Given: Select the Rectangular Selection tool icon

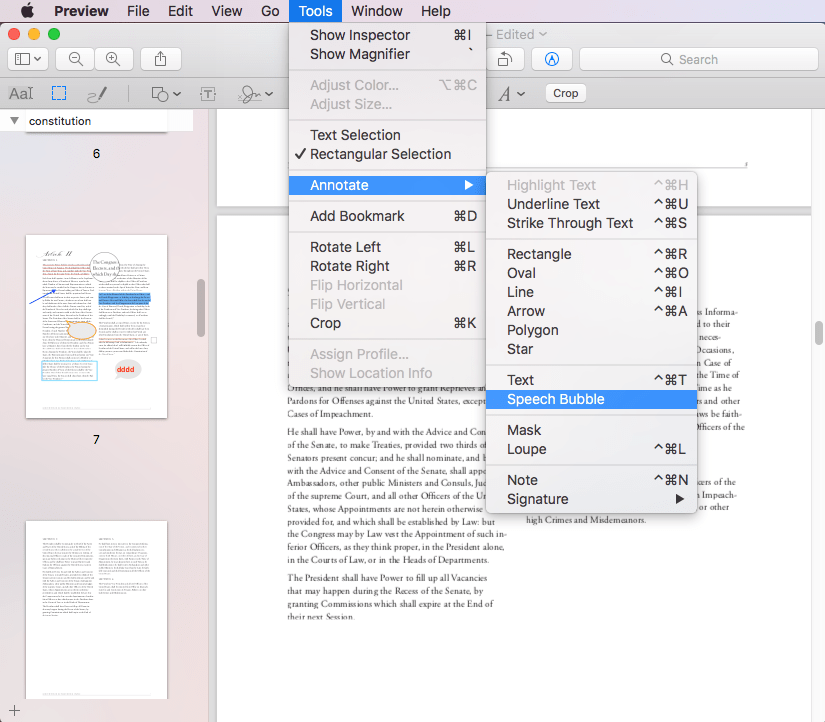Looking at the screenshot, I should point(60,93).
